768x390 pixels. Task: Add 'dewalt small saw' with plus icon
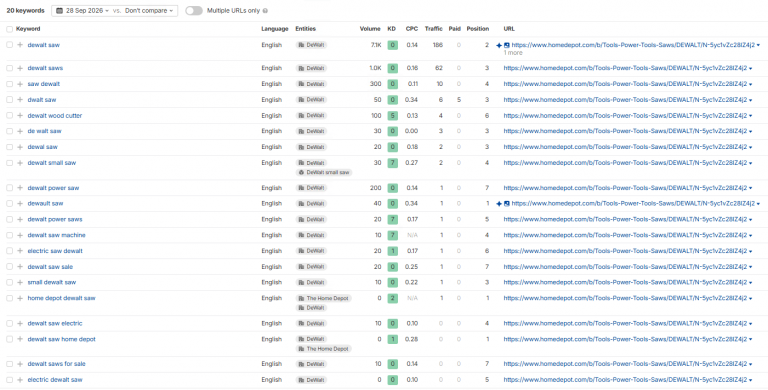coord(20,163)
